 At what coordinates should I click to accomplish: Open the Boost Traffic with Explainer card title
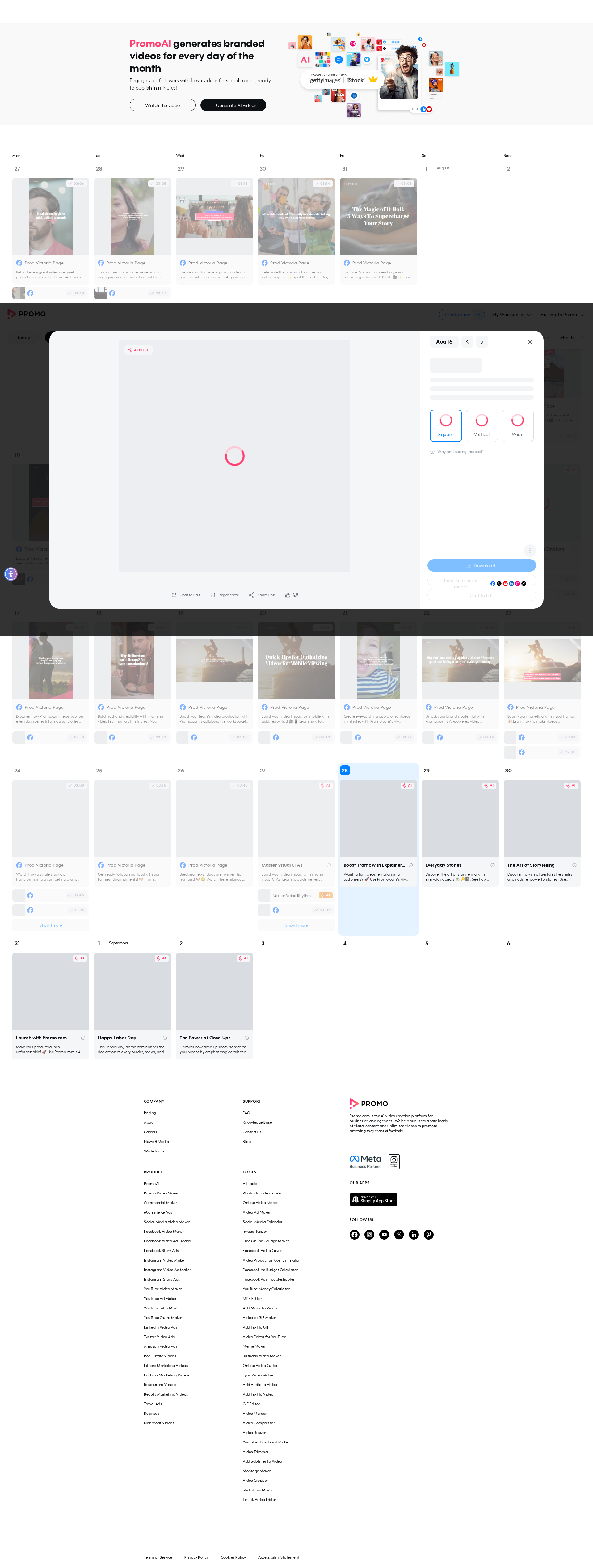pos(374,865)
